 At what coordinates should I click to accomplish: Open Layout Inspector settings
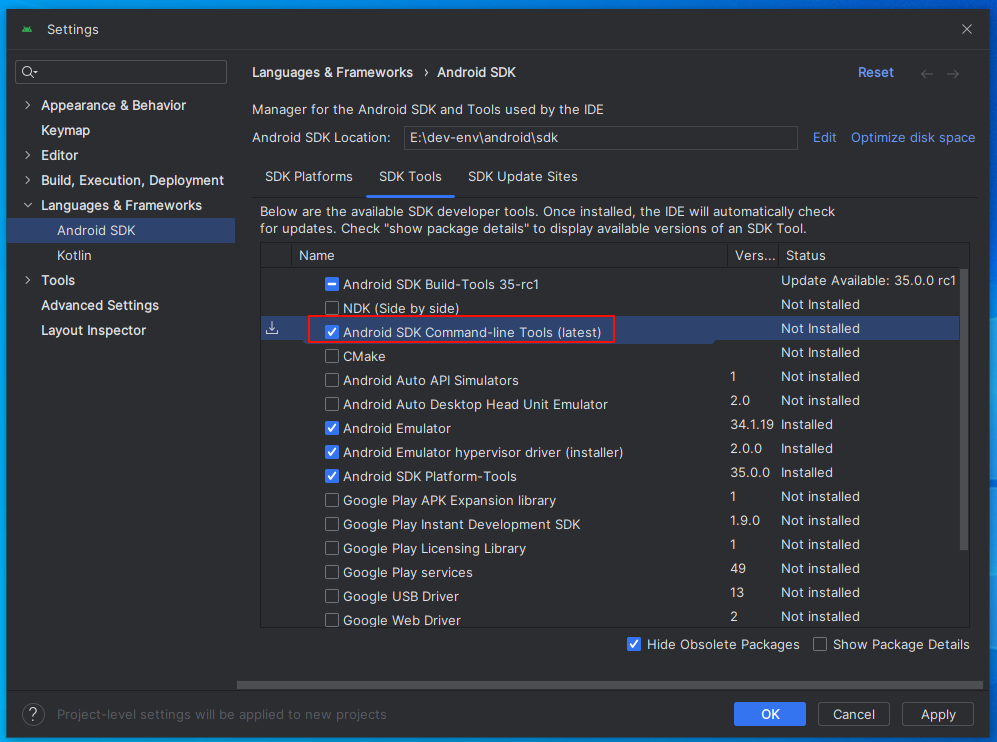point(93,331)
